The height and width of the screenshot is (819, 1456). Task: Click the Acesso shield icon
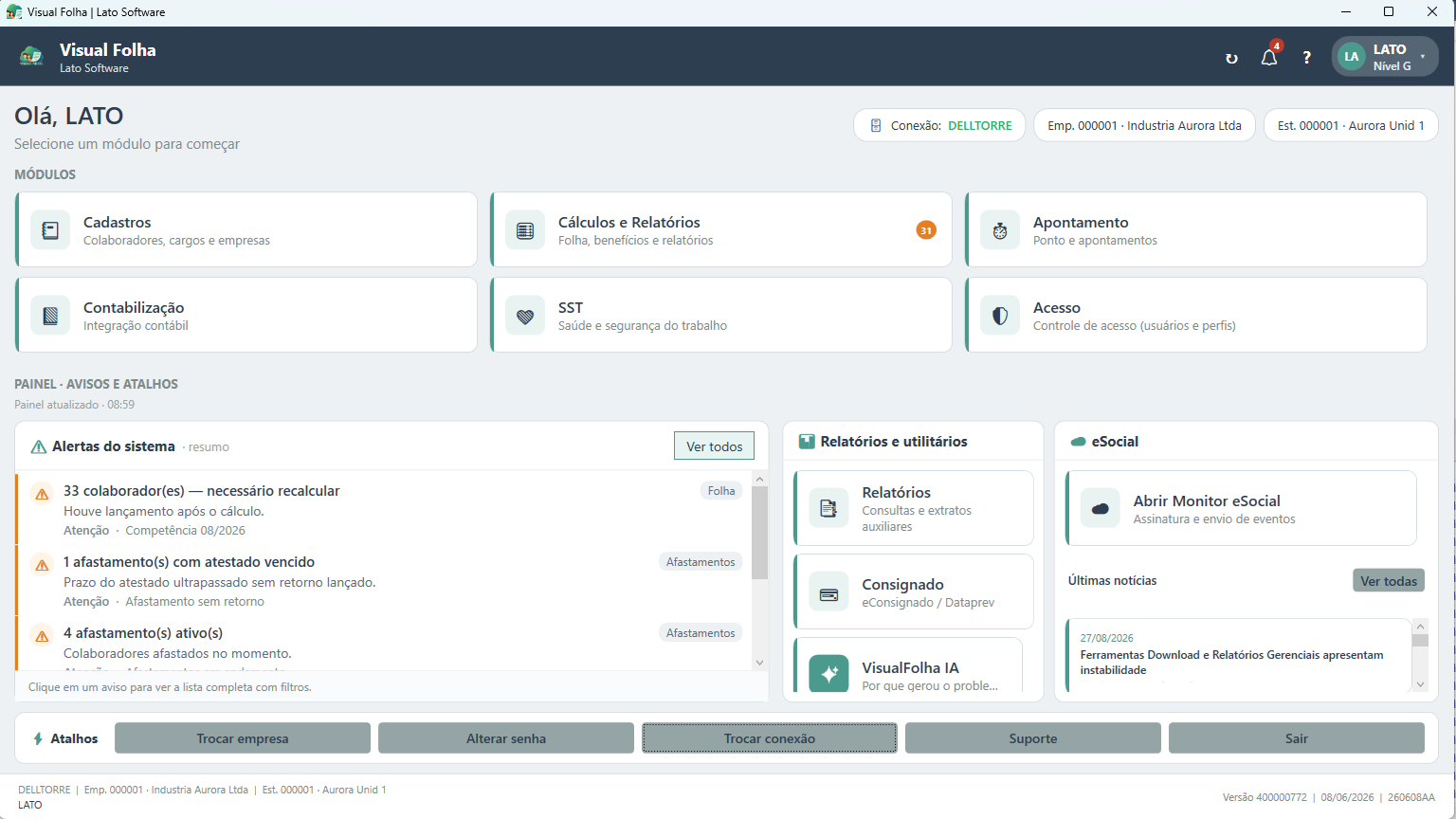click(x=1000, y=316)
